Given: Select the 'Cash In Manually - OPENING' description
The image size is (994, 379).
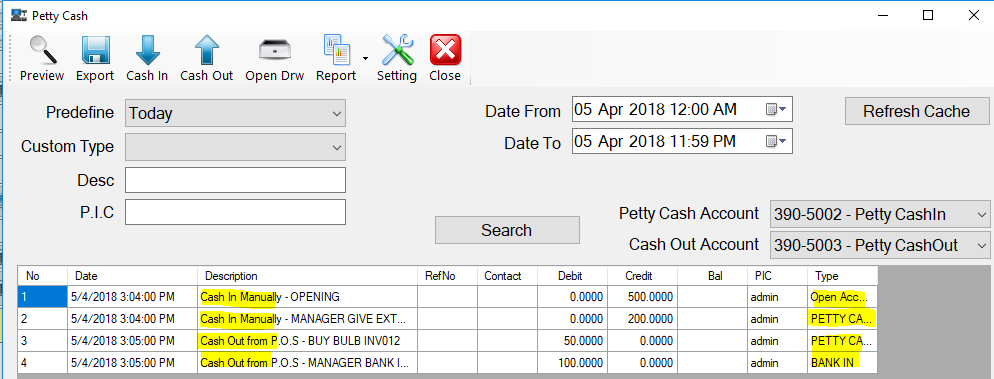Looking at the screenshot, I should click(307, 296).
